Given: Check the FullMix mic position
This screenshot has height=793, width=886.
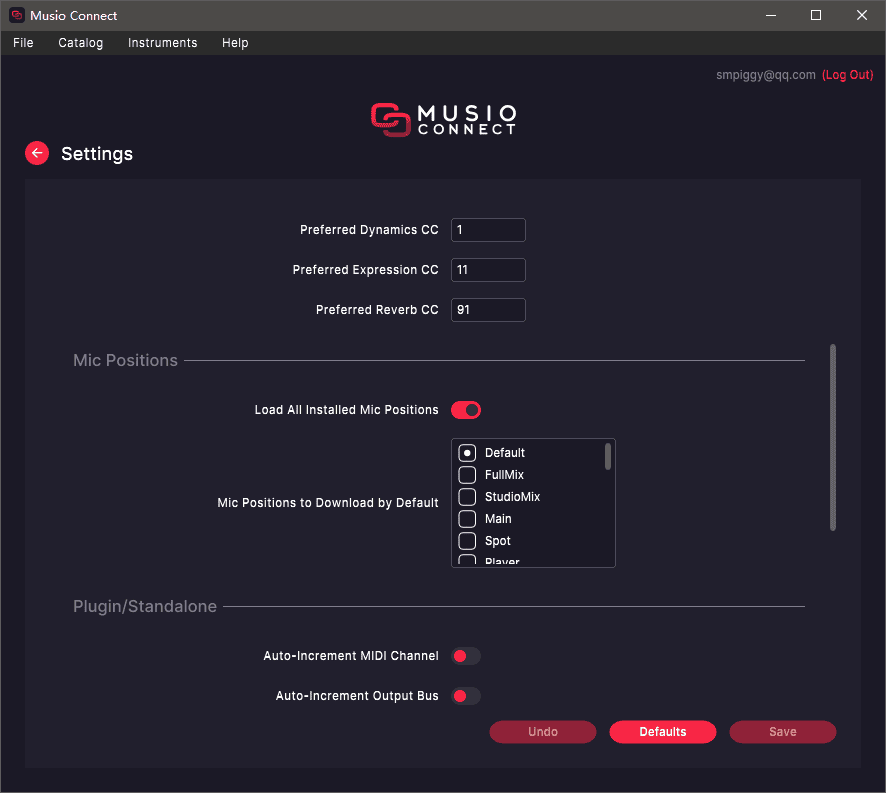Looking at the screenshot, I should coord(467,475).
